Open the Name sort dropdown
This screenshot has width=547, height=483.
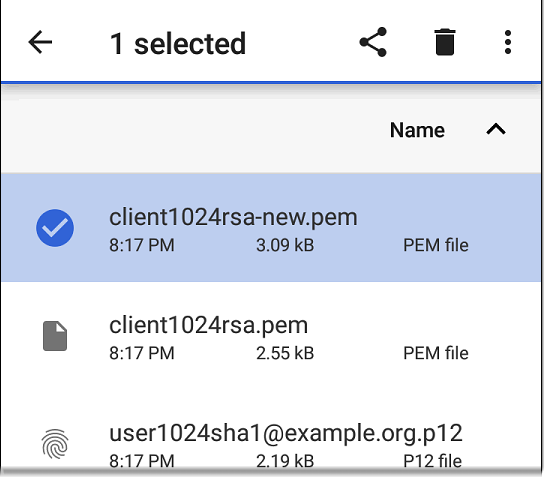point(417,130)
